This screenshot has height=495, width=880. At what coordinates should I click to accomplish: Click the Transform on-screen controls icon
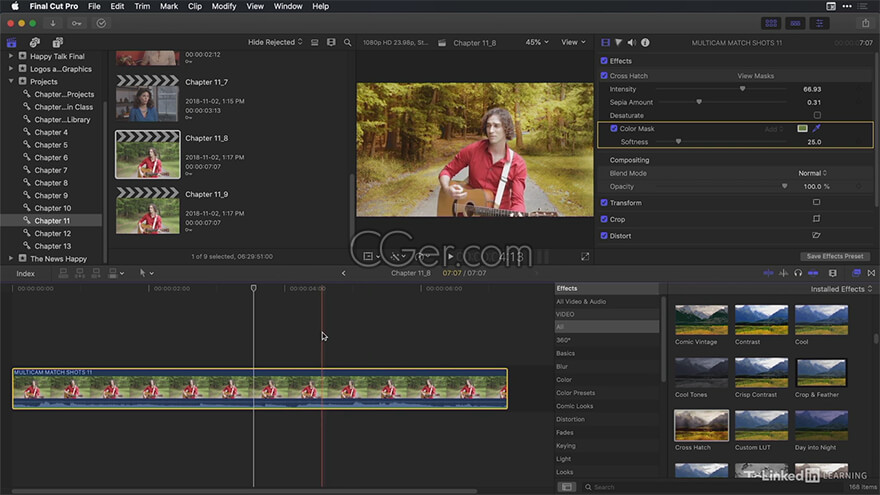(x=817, y=202)
